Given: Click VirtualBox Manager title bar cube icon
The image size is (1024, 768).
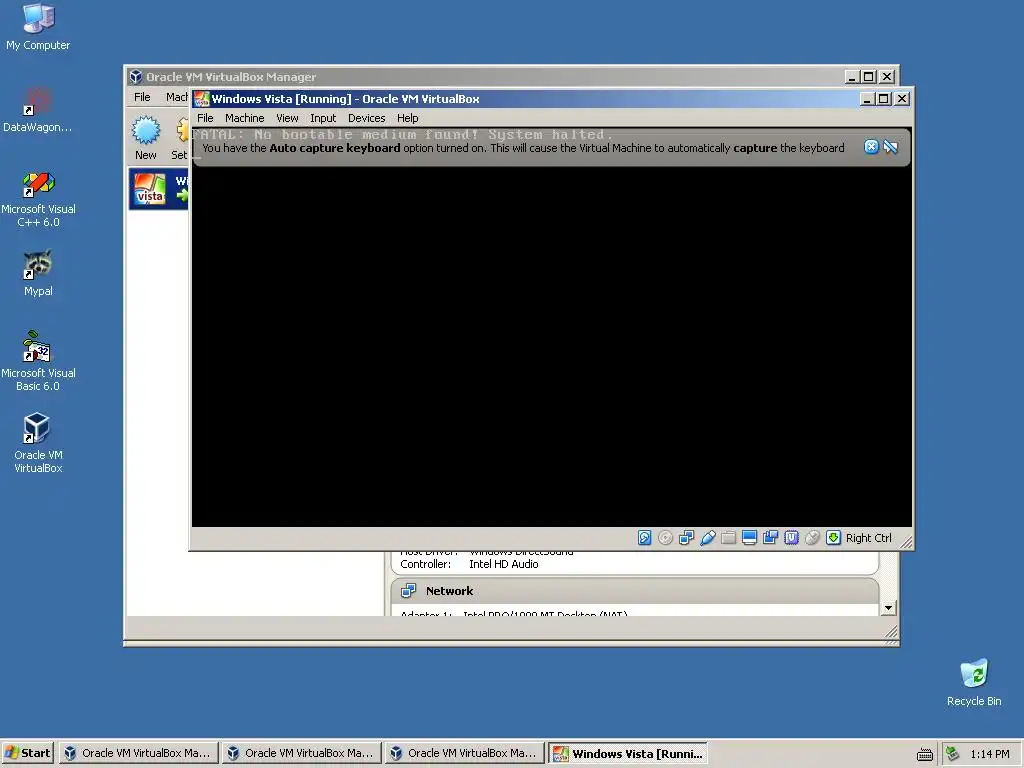Looking at the screenshot, I should 136,77.
